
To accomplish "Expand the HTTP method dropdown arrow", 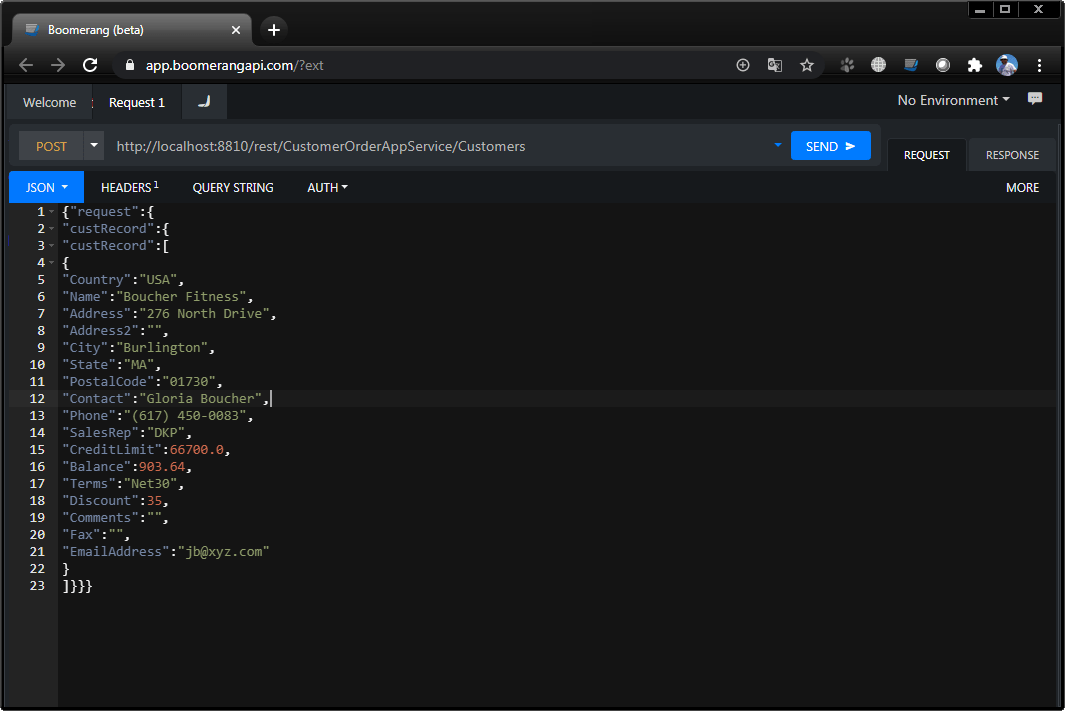I will pyautogui.click(x=94, y=145).
